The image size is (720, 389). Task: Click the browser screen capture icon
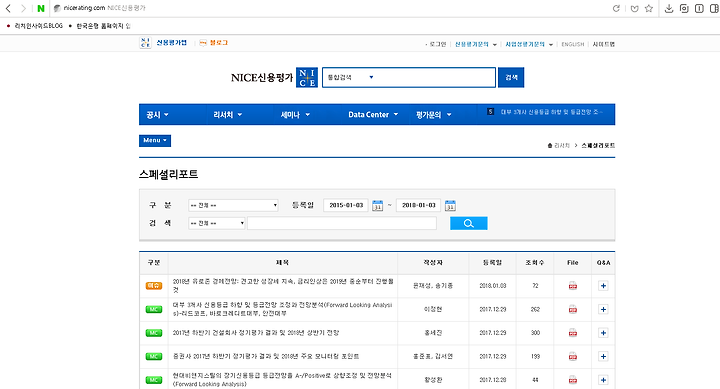pyautogui.click(x=684, y=8)
